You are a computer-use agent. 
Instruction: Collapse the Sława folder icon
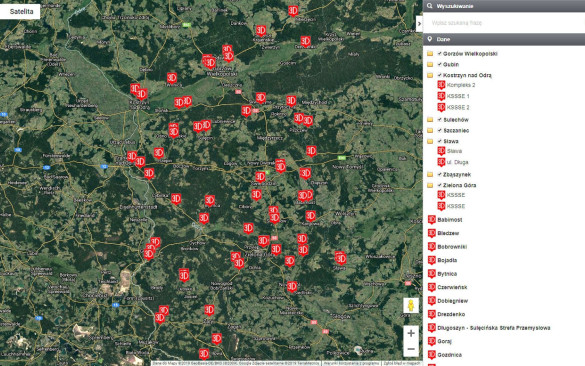[x=430, y=141]
